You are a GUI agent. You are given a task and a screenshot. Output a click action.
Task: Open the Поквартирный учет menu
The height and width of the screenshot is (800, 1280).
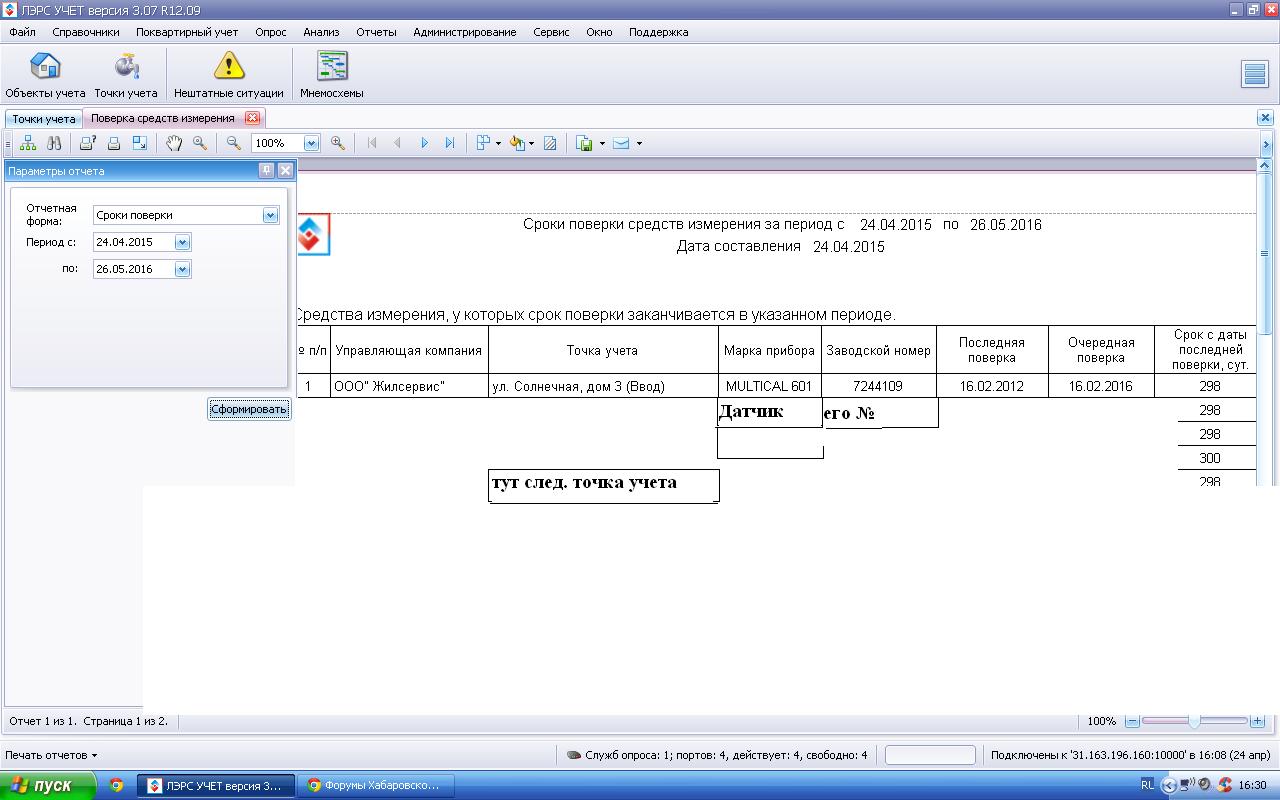[187, 32]
